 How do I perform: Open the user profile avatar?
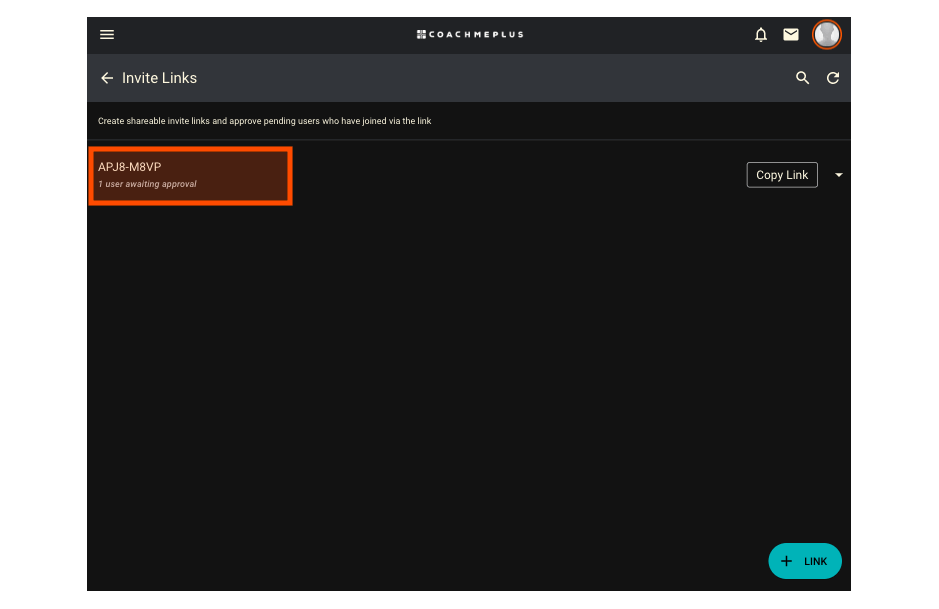coord(826,35)
